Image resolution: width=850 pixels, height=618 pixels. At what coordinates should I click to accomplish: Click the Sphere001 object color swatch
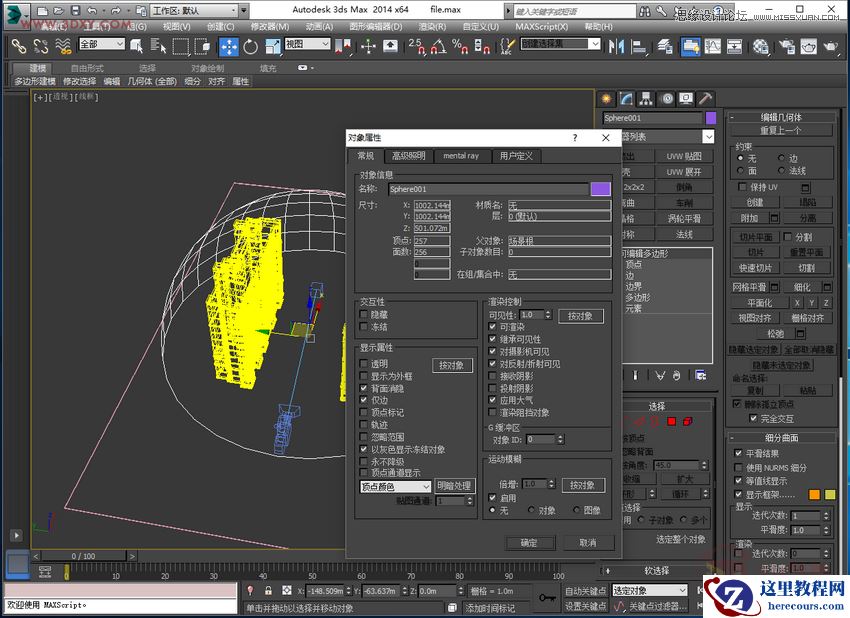tap(601, 187)
